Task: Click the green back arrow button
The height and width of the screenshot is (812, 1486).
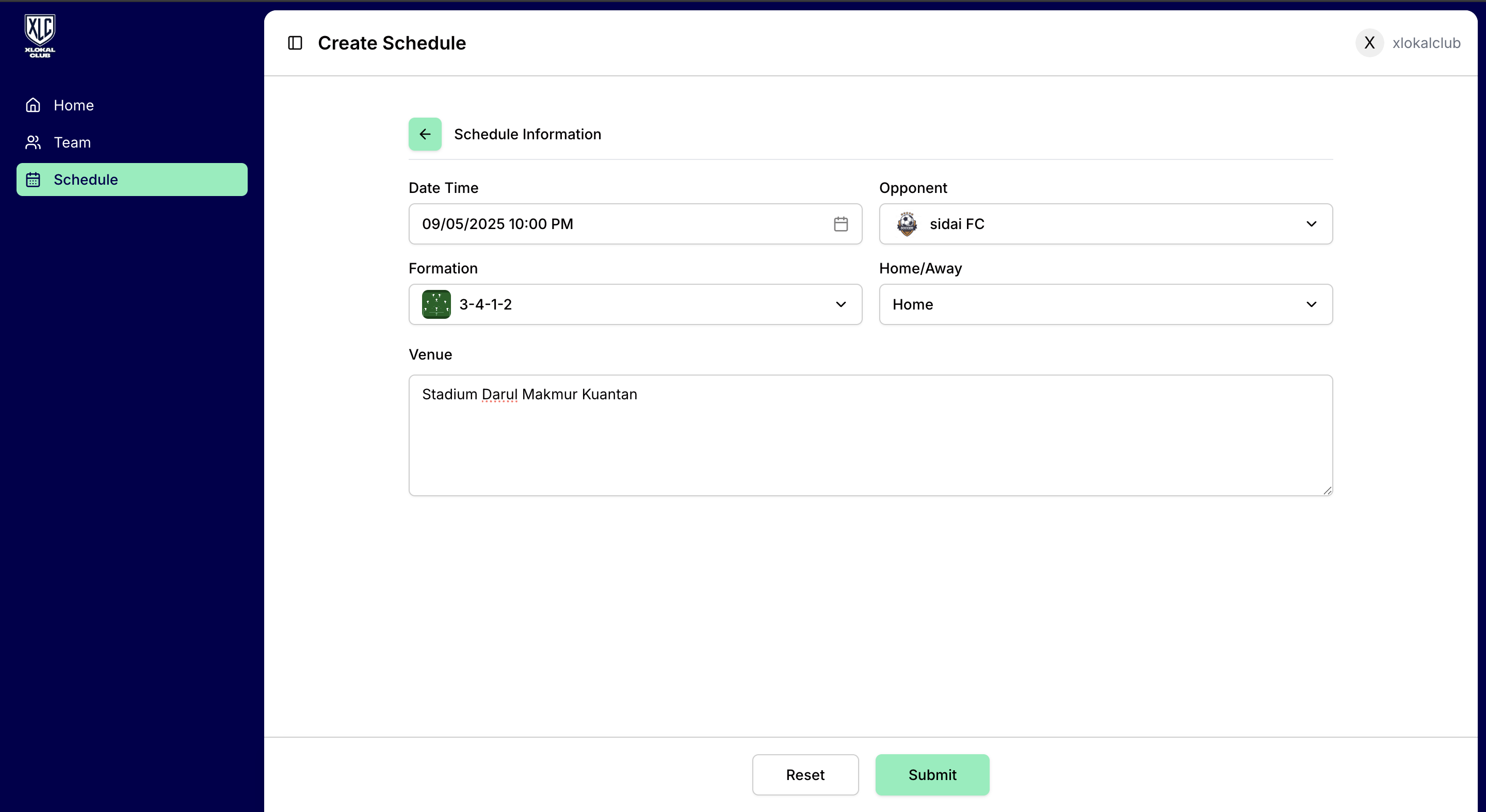Action: [x=425, y=134]
